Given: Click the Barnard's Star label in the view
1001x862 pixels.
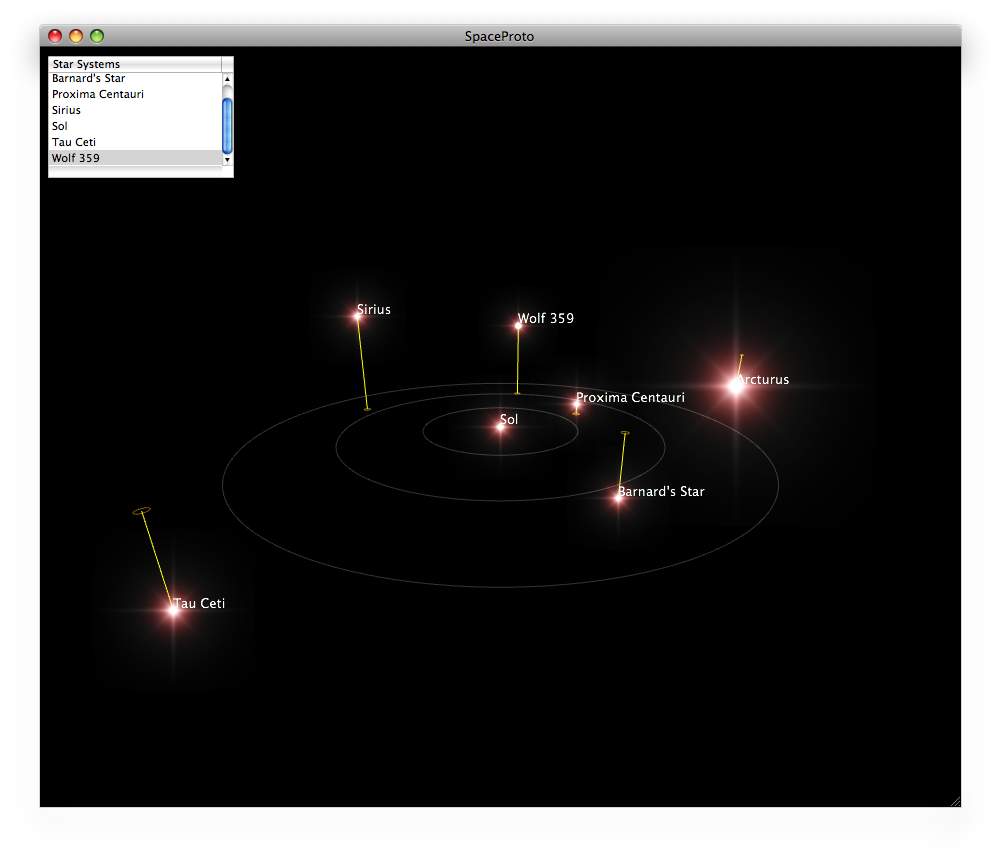Looking at the screenshot, I should 661,492.
